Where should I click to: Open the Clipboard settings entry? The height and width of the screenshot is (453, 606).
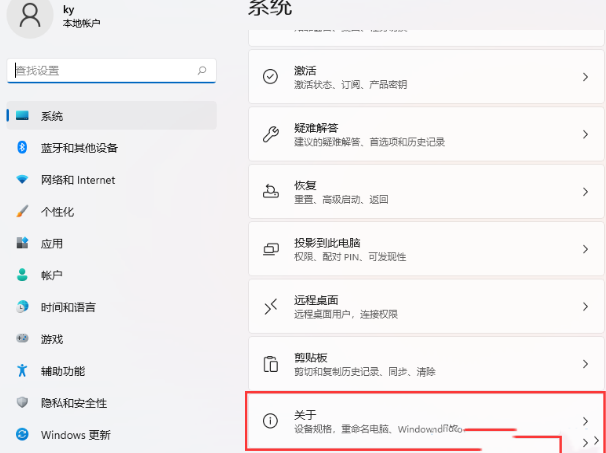click(420, 364)
